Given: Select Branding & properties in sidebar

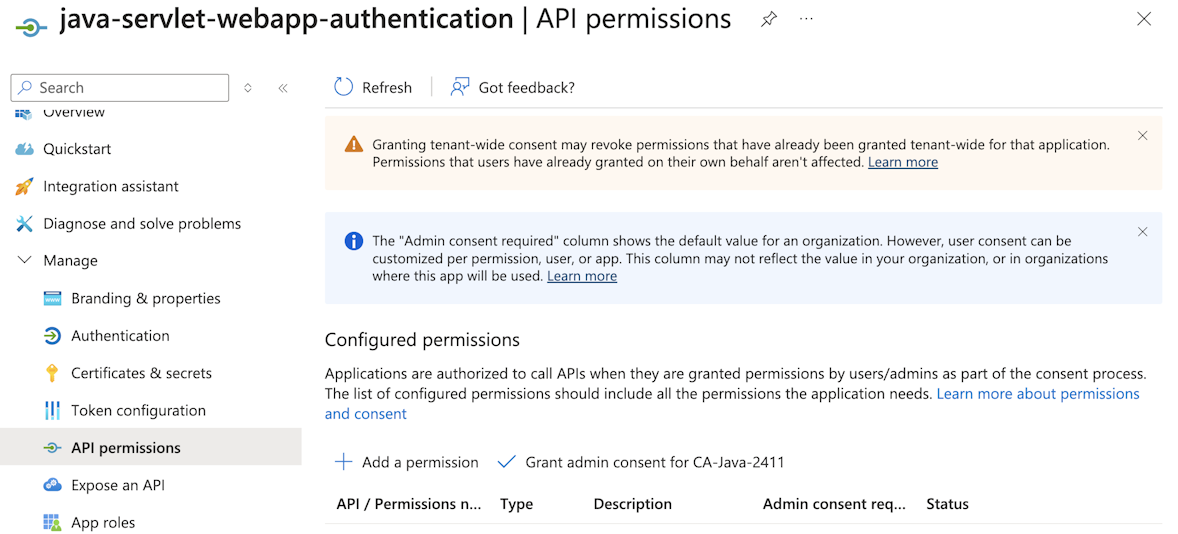Looking at the screenshot, I should 145,298.
